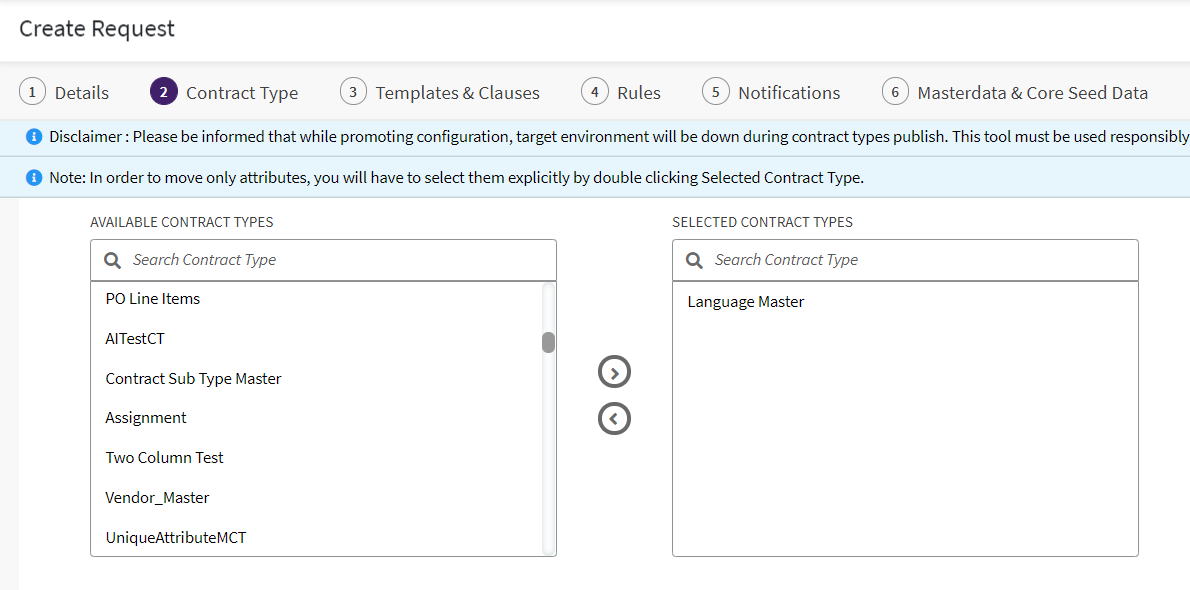Click the Note info icon
The height and width of the screenshot is (590, 1190).
tap(33, 178)
